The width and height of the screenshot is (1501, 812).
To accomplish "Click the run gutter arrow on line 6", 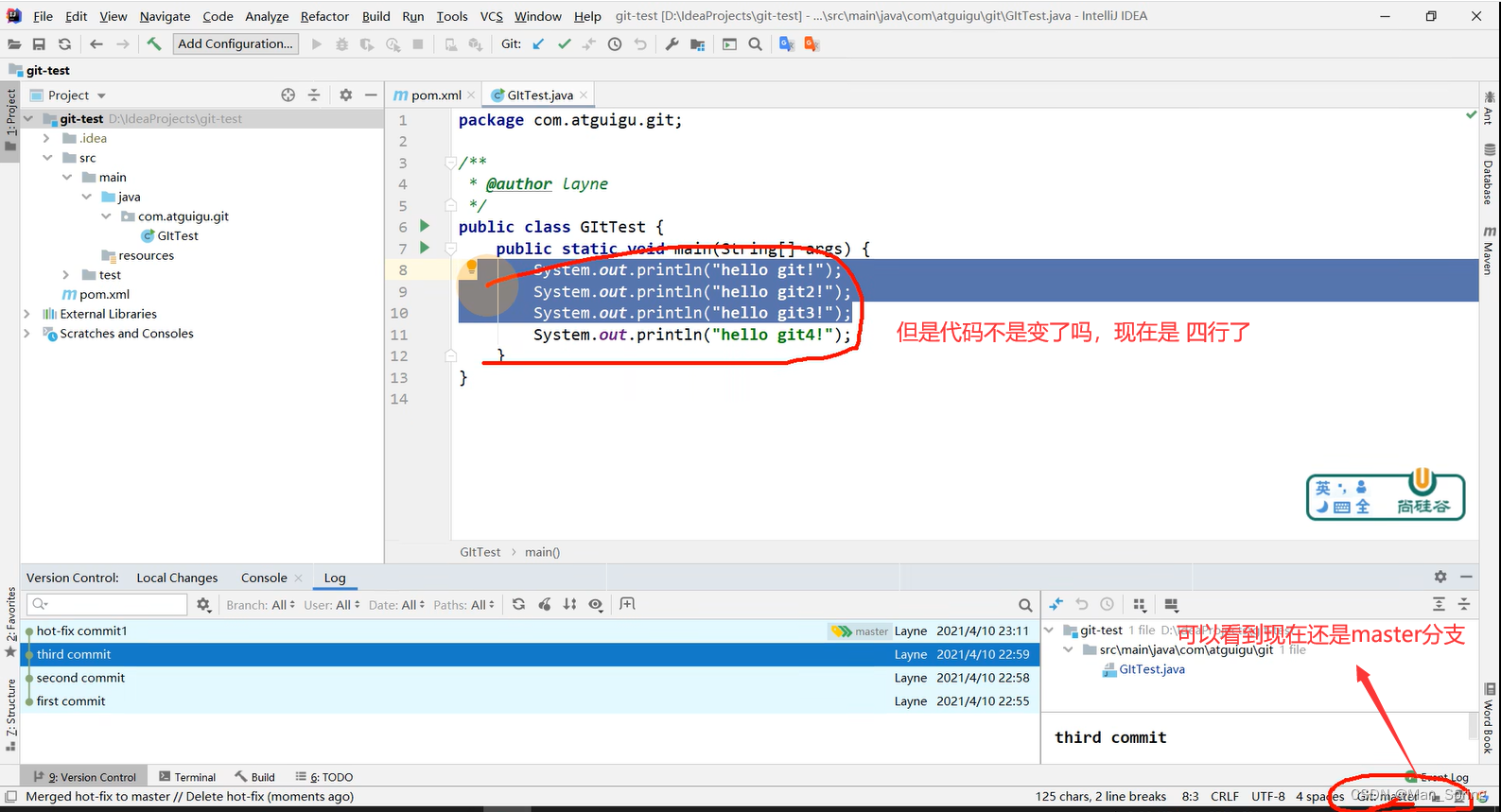I will pos(425,226).
